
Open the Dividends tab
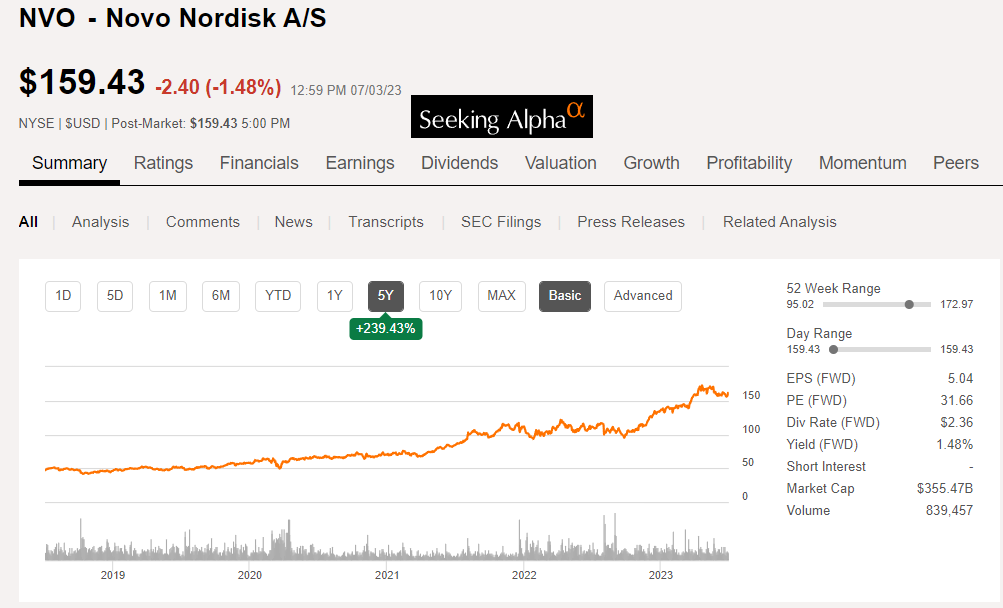(459, 163)
